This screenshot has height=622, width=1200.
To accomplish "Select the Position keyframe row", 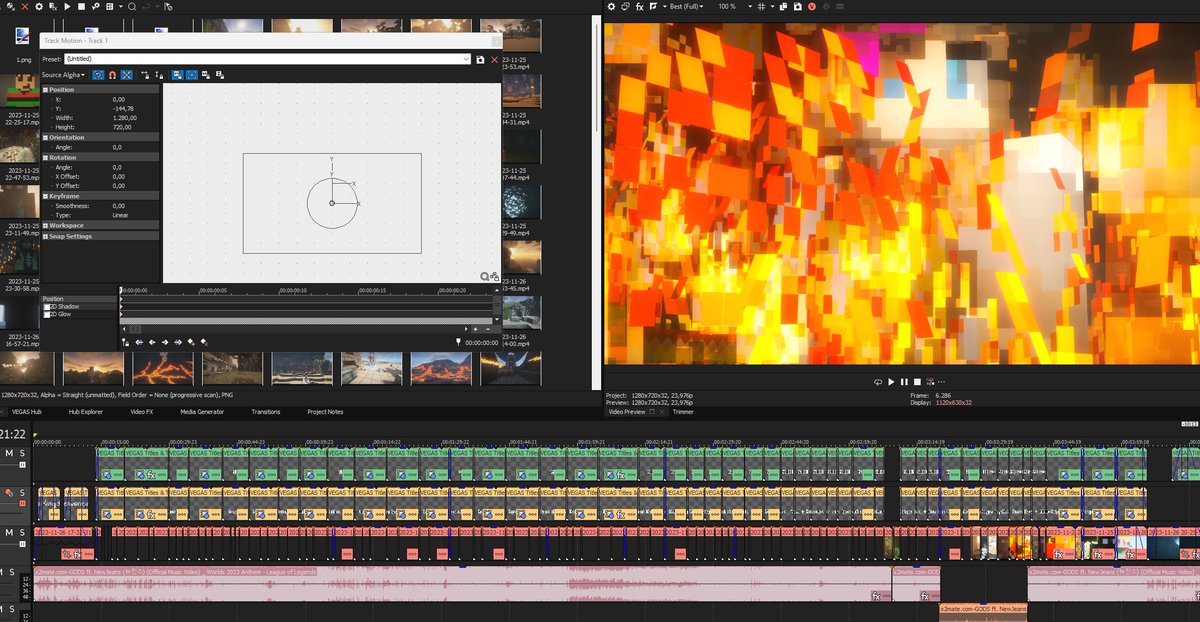I will click(x=79, y=299).
